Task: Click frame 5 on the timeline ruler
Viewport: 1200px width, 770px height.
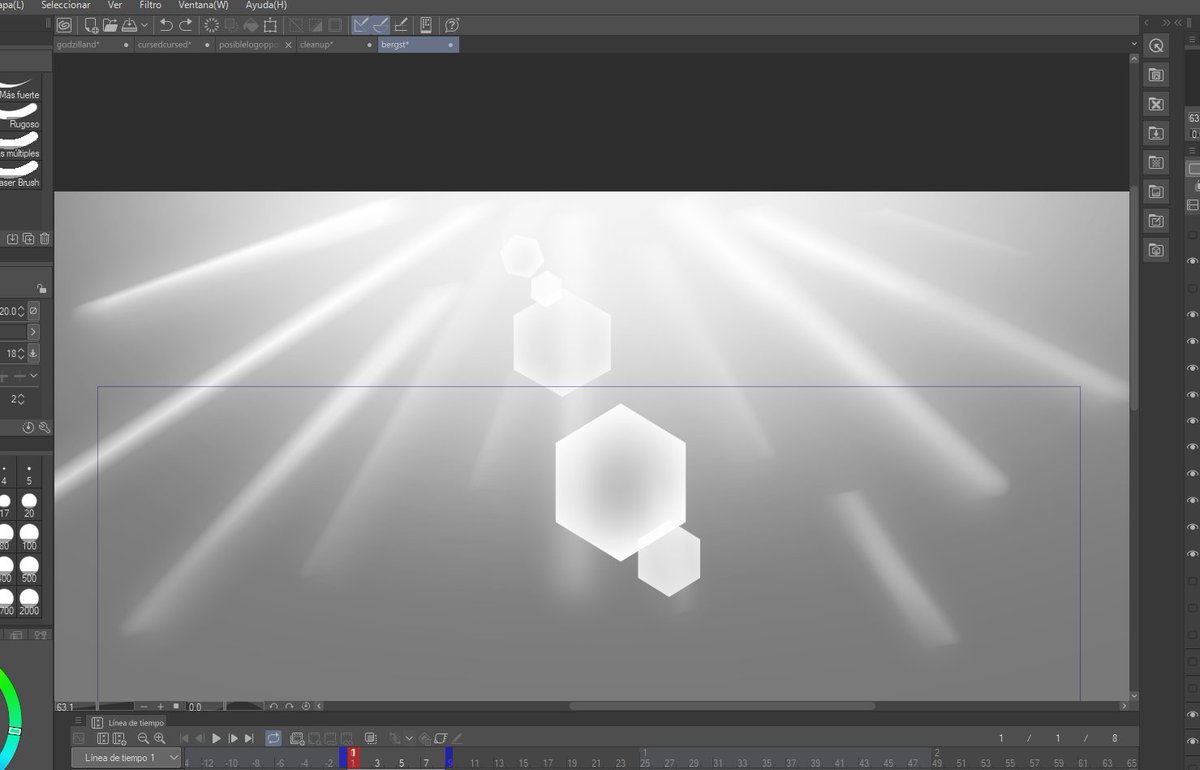Action: tap(401, 762)
